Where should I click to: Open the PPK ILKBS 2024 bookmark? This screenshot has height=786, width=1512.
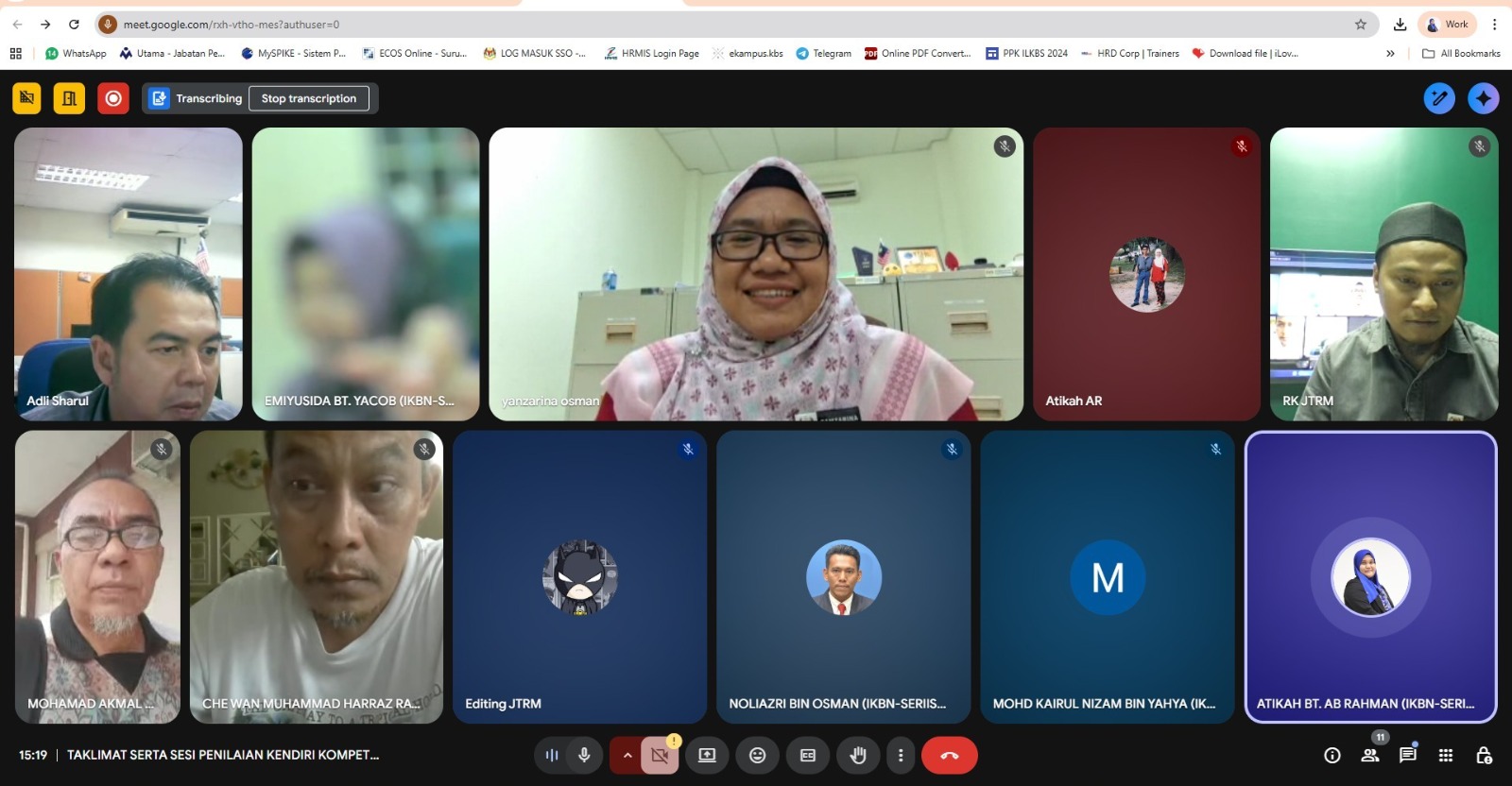(1026, 54)
